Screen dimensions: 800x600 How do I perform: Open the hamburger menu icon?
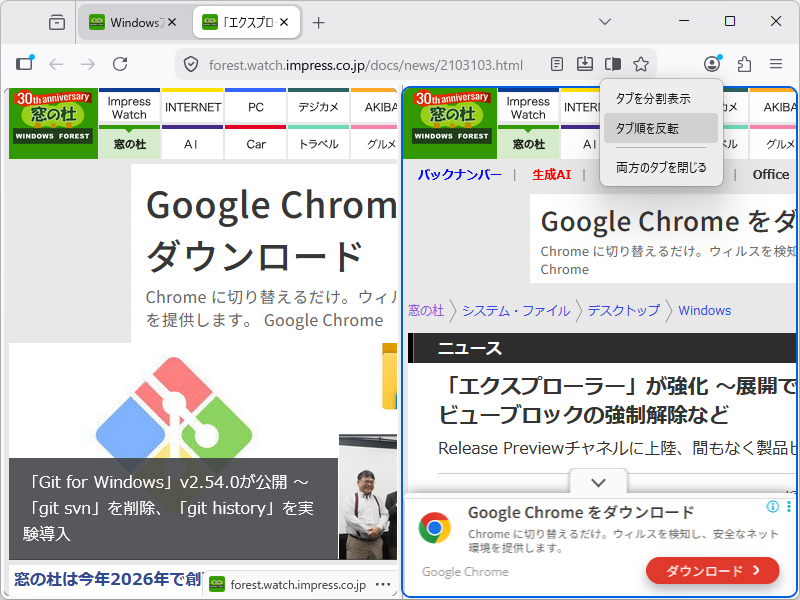[775, 64]
